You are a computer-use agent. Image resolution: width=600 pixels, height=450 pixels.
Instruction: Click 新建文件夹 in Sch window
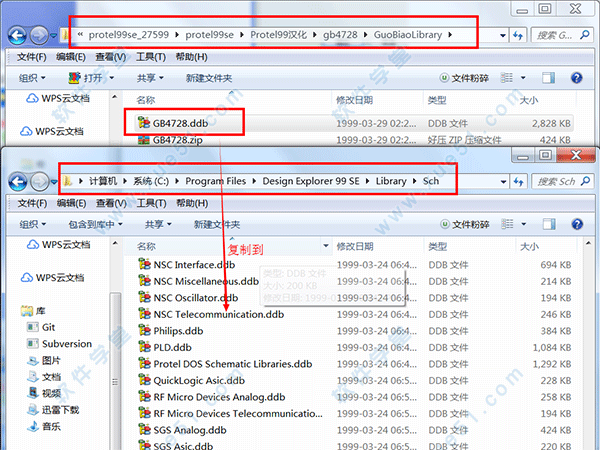217,224
